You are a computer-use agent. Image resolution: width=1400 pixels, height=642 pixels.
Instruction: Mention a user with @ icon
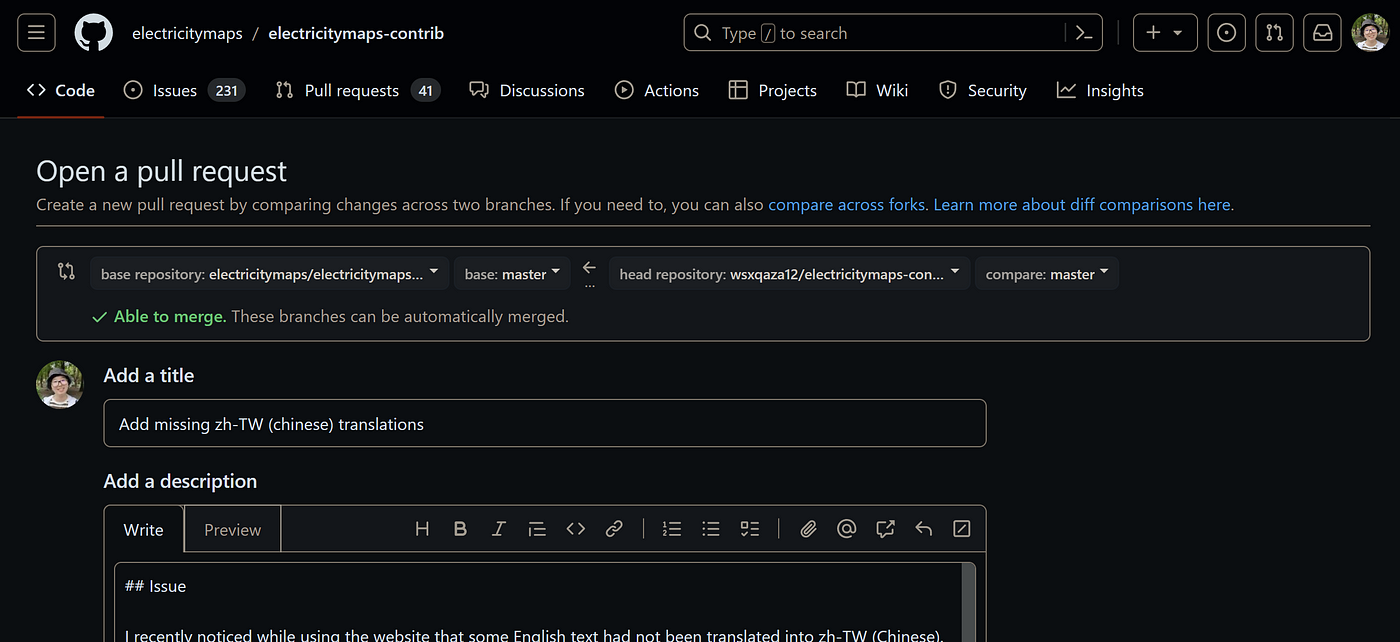[x=846, y=529]
